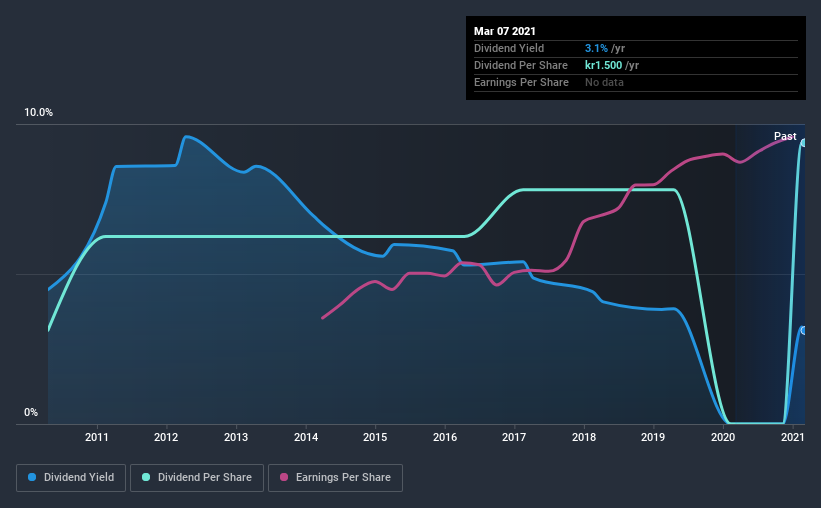821x508 pixels.
Task: Click the 'Dividend Per Share' row label in tooltip
Action: (520, 65)
